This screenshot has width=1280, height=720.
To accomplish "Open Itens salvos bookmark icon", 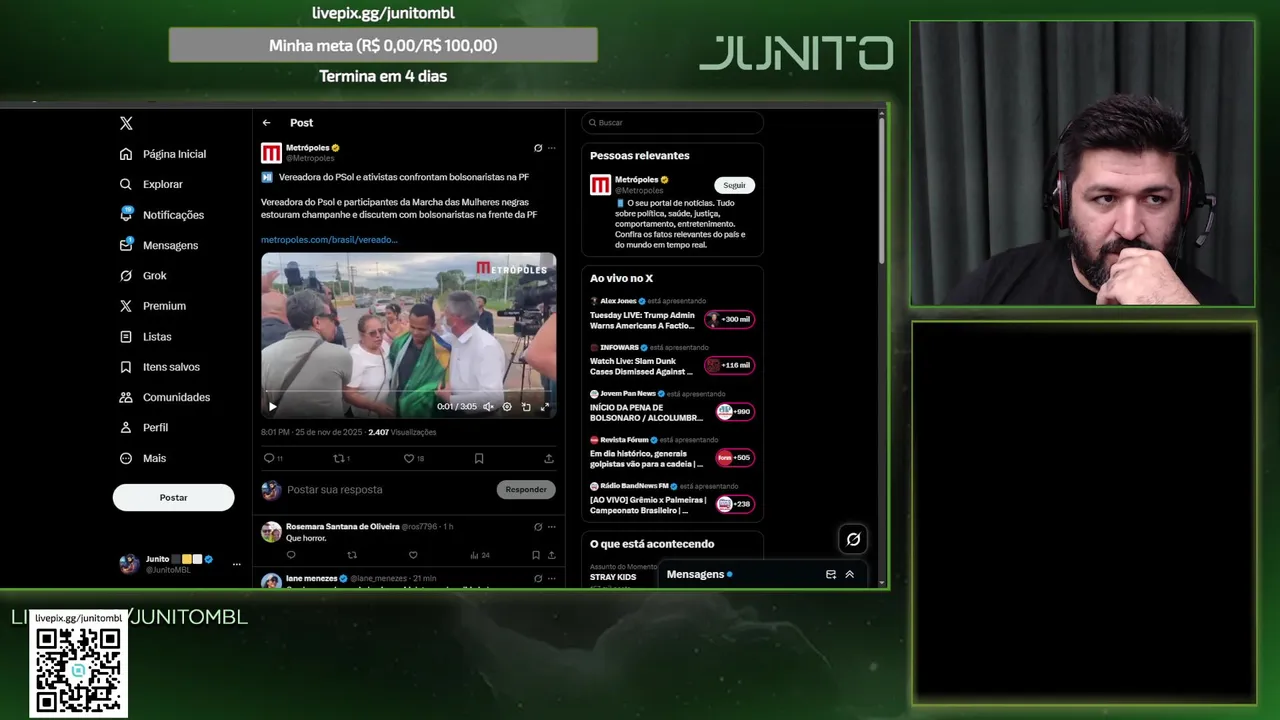I will [126, 367].
